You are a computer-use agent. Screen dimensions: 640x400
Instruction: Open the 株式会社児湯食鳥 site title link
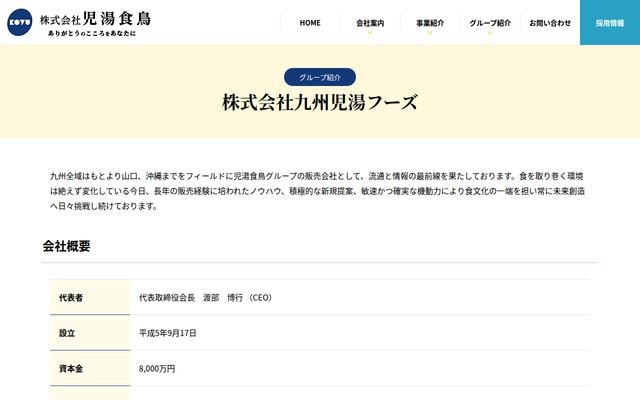(x=96, y=19)
